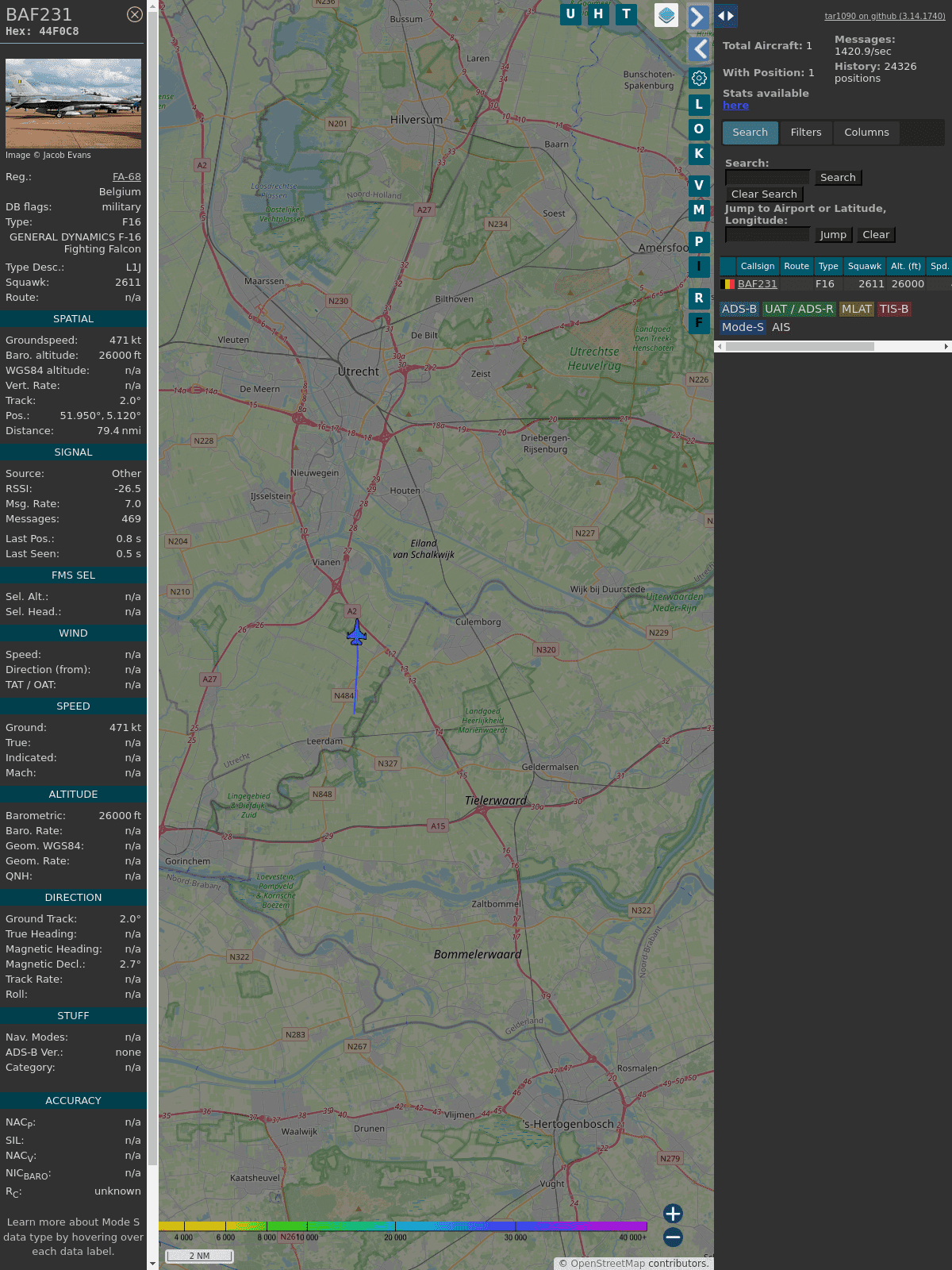The height and width of the screenshot is (1270, 952).
Task: Open the stats available here link
Action: 735,106
